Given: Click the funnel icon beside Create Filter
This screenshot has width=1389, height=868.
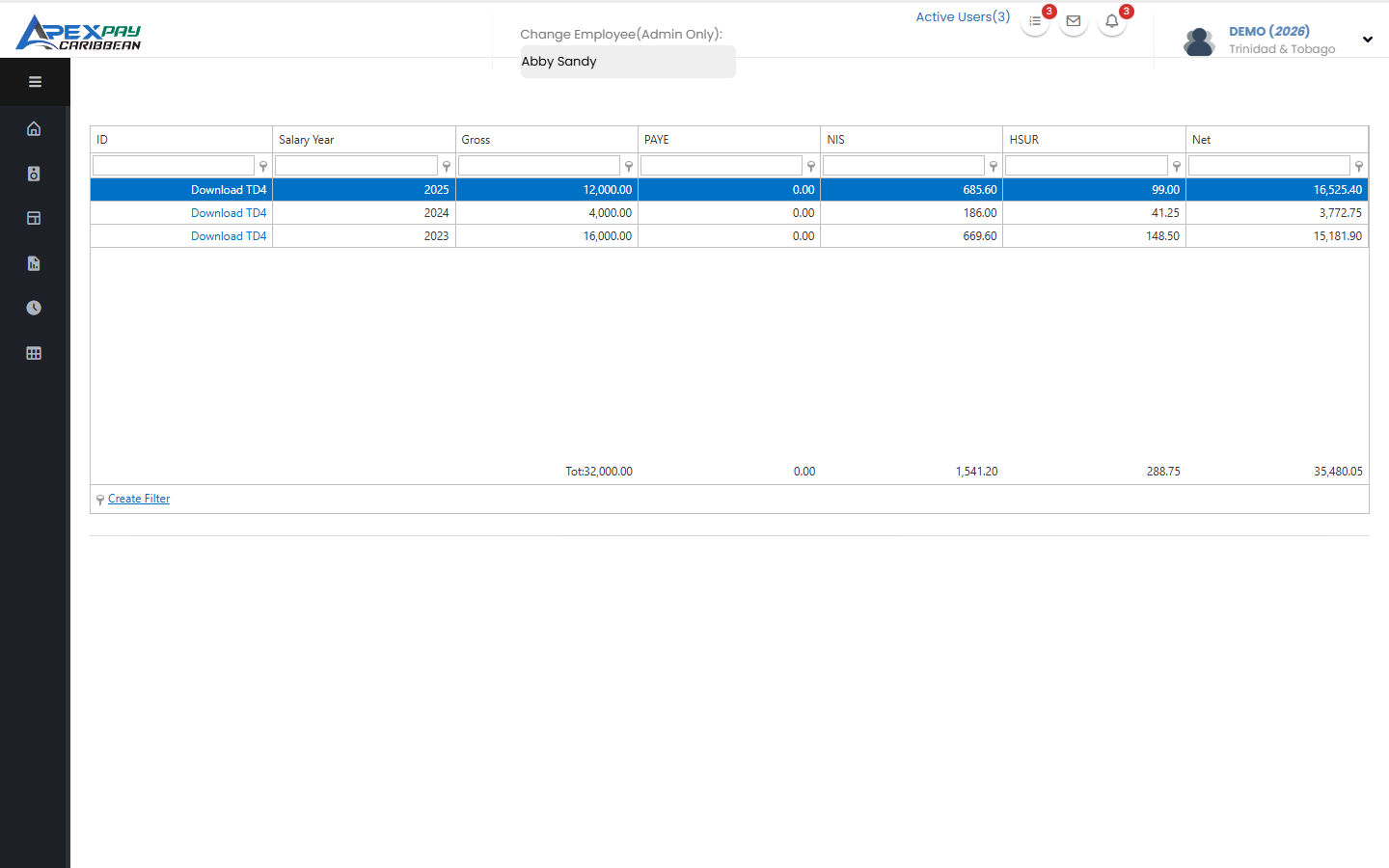Looking at the screenshot, I should 100,500.
